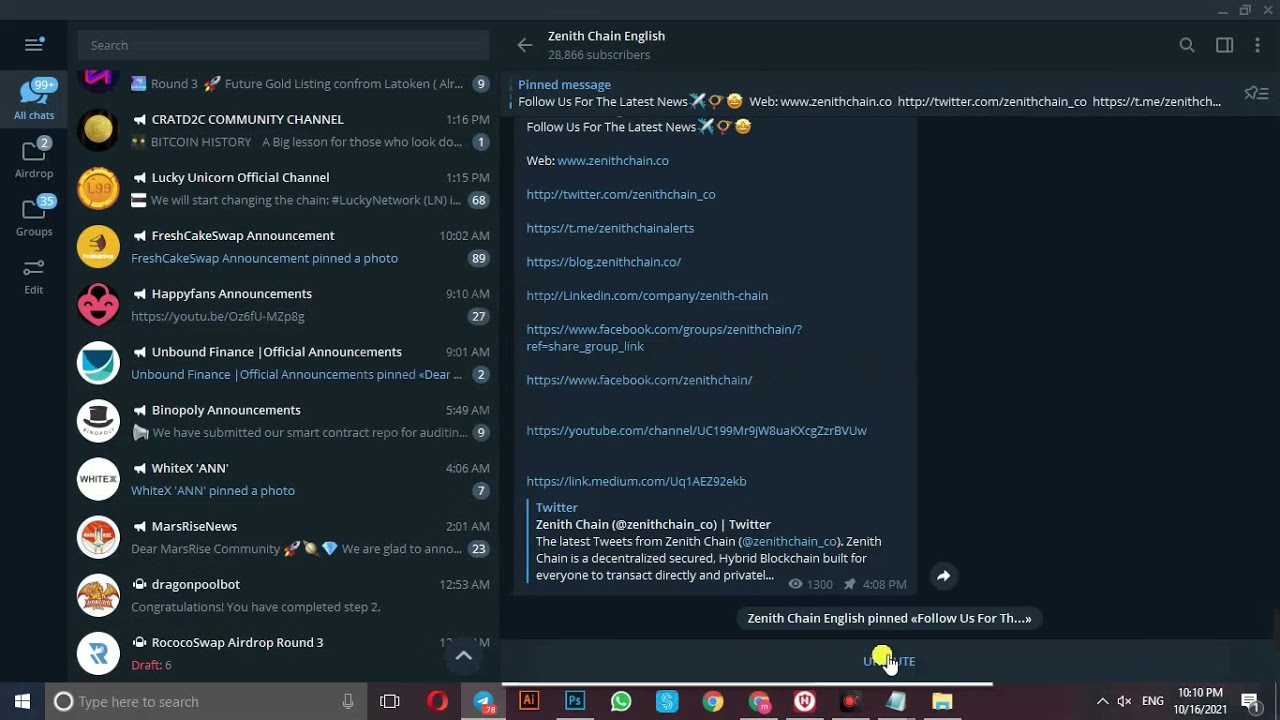Open Linkedin.com/company/zenith-chain link
The width and height of the screenshot is (1280, 720).
point(647,296)
